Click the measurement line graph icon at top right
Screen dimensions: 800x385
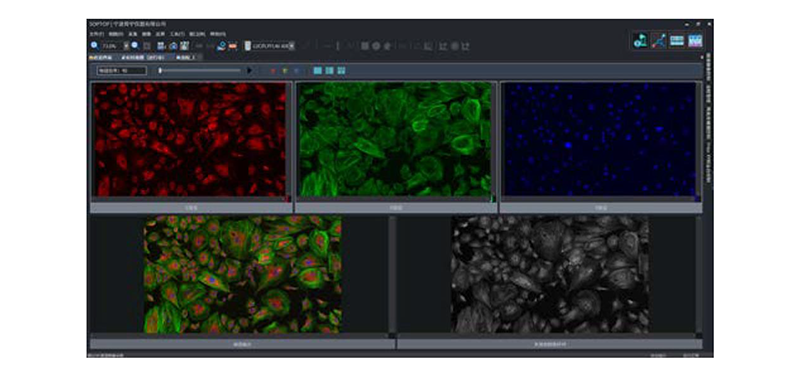659,40
